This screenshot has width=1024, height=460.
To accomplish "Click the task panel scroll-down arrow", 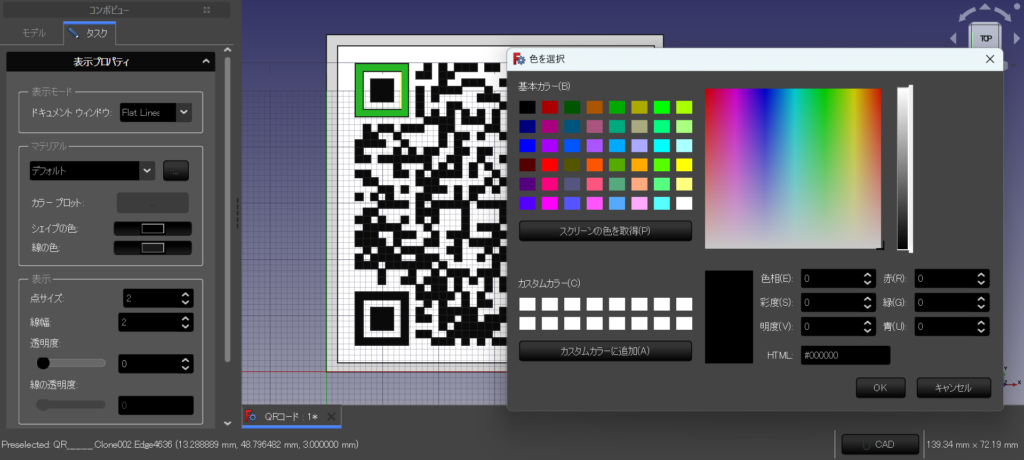I will coord(227,423).
